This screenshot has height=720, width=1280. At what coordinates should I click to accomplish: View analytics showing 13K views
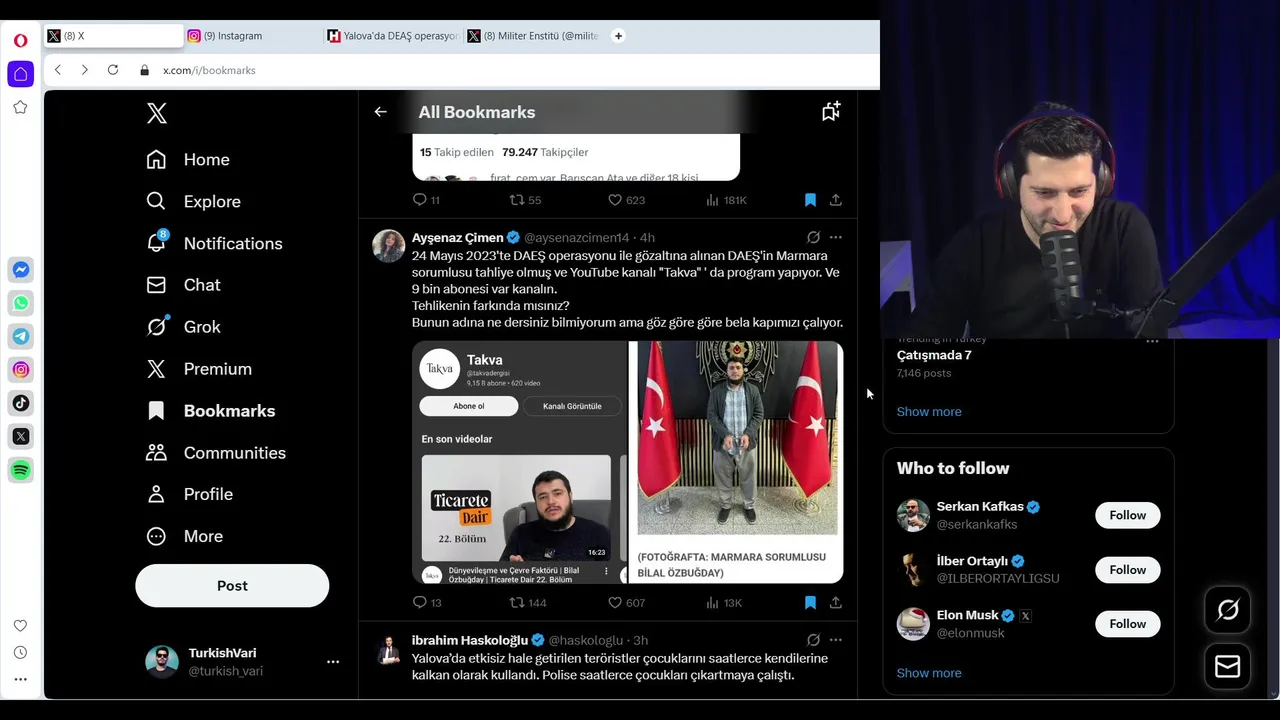pos(724,603)
